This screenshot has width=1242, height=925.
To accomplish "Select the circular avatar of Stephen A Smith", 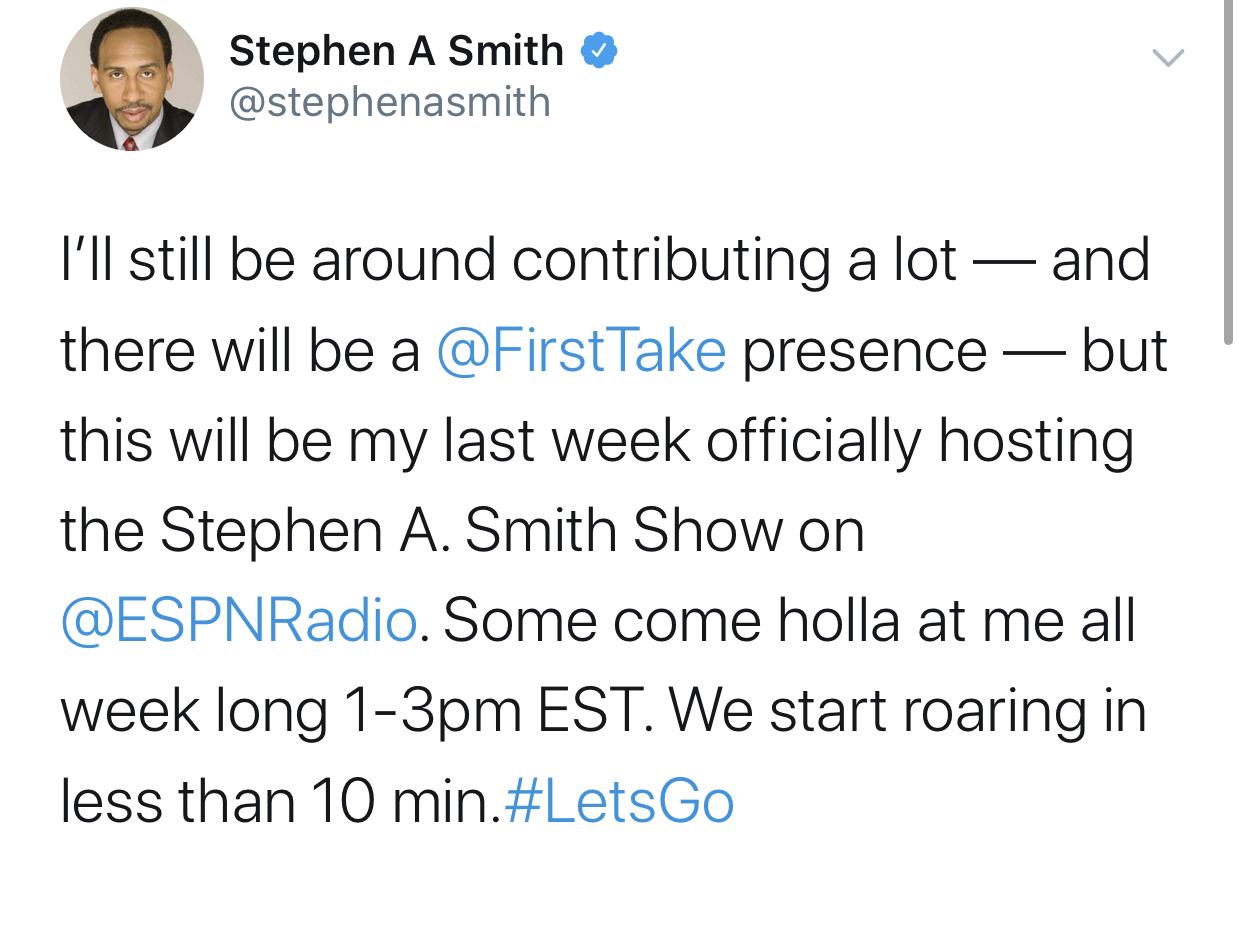I will [132, 78].
